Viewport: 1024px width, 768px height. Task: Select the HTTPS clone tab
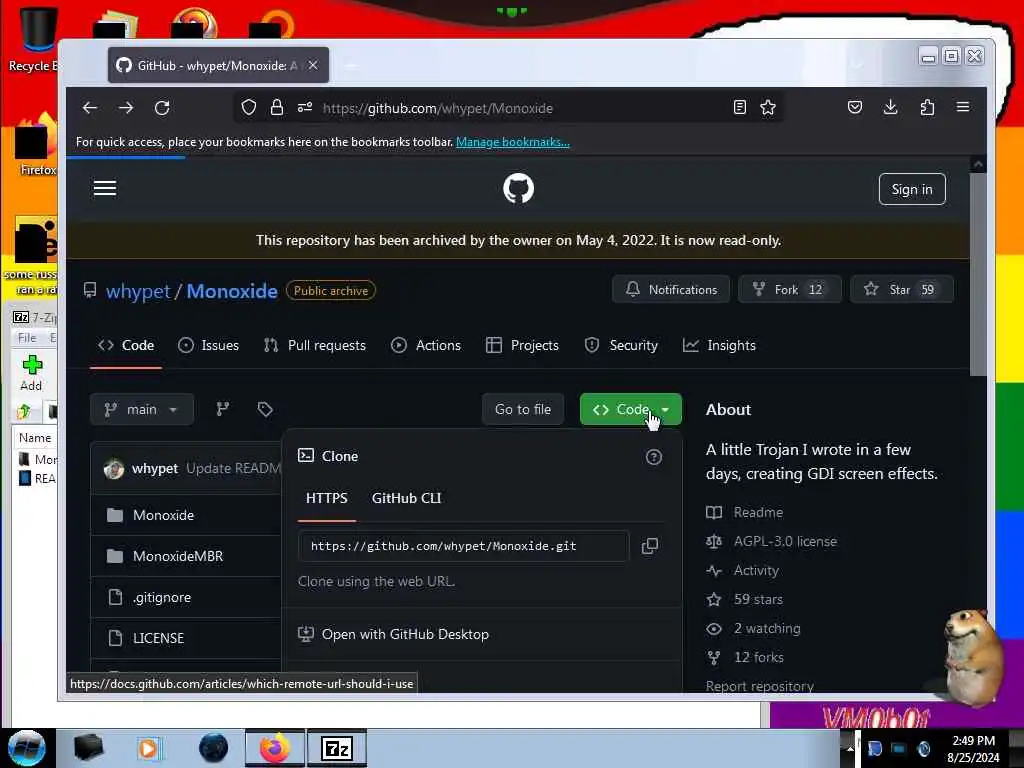(327, 498)
